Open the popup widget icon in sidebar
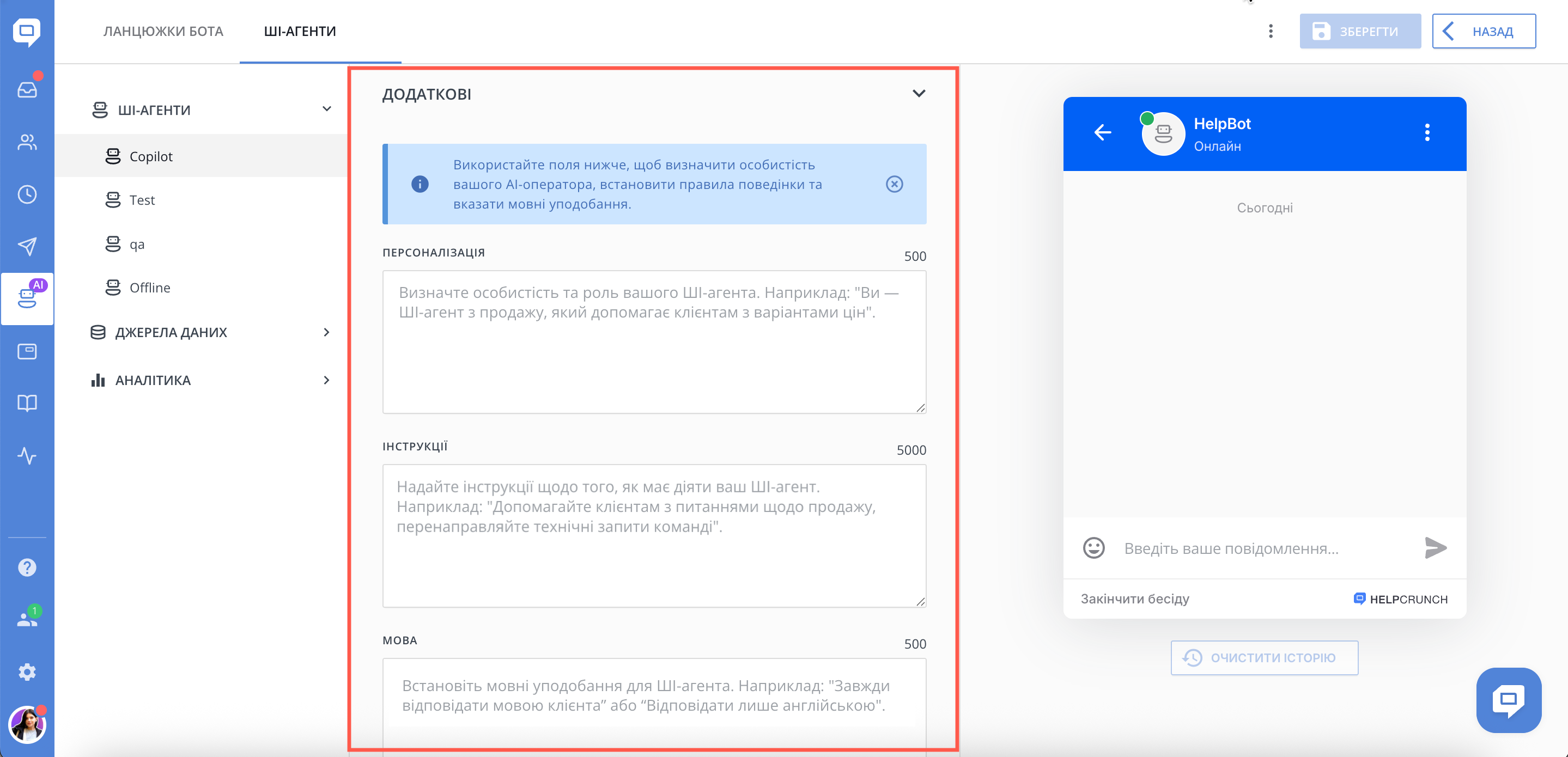 point(27,351)
